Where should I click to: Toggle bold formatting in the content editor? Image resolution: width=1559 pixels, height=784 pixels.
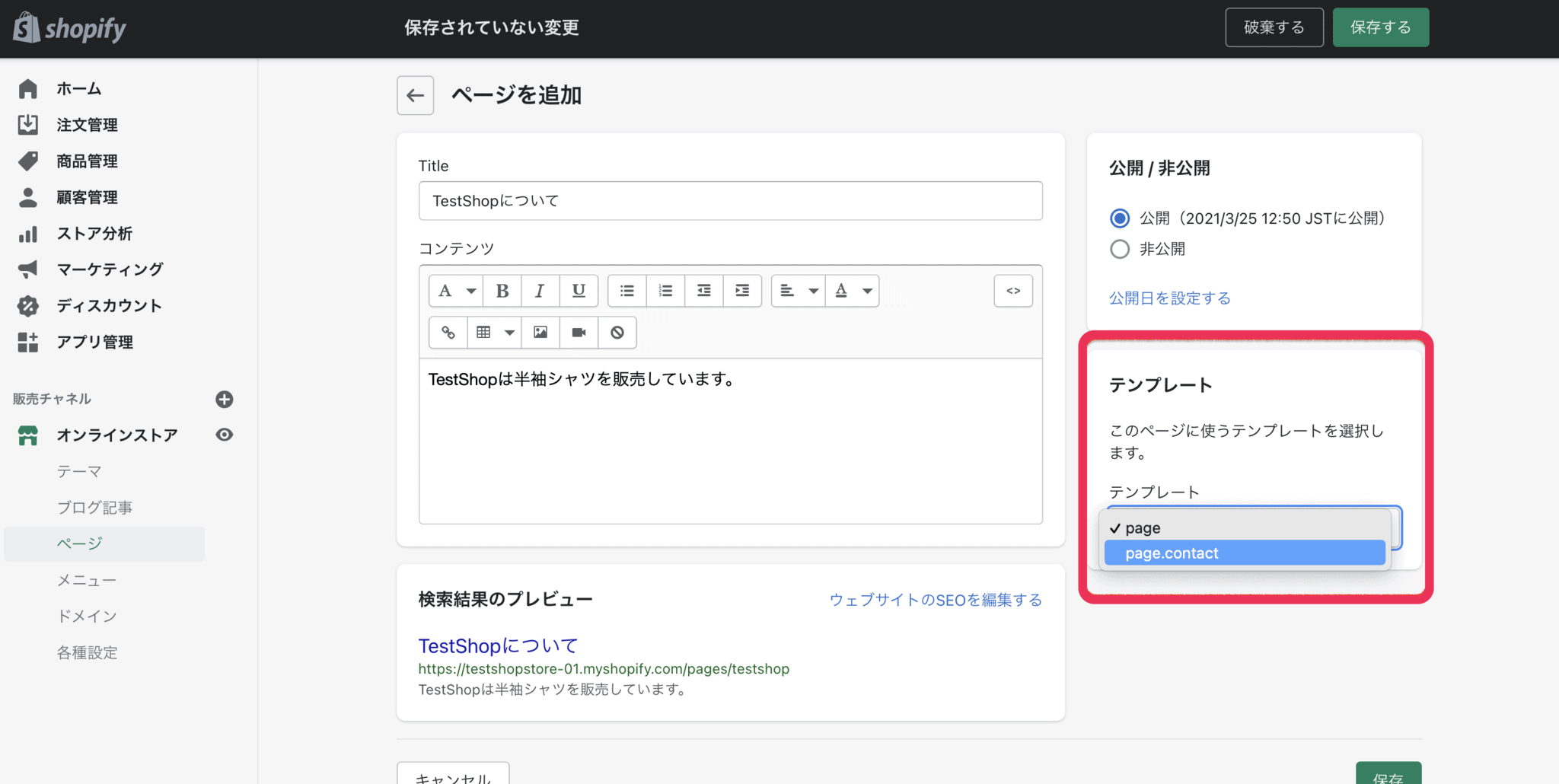(502, 290)
